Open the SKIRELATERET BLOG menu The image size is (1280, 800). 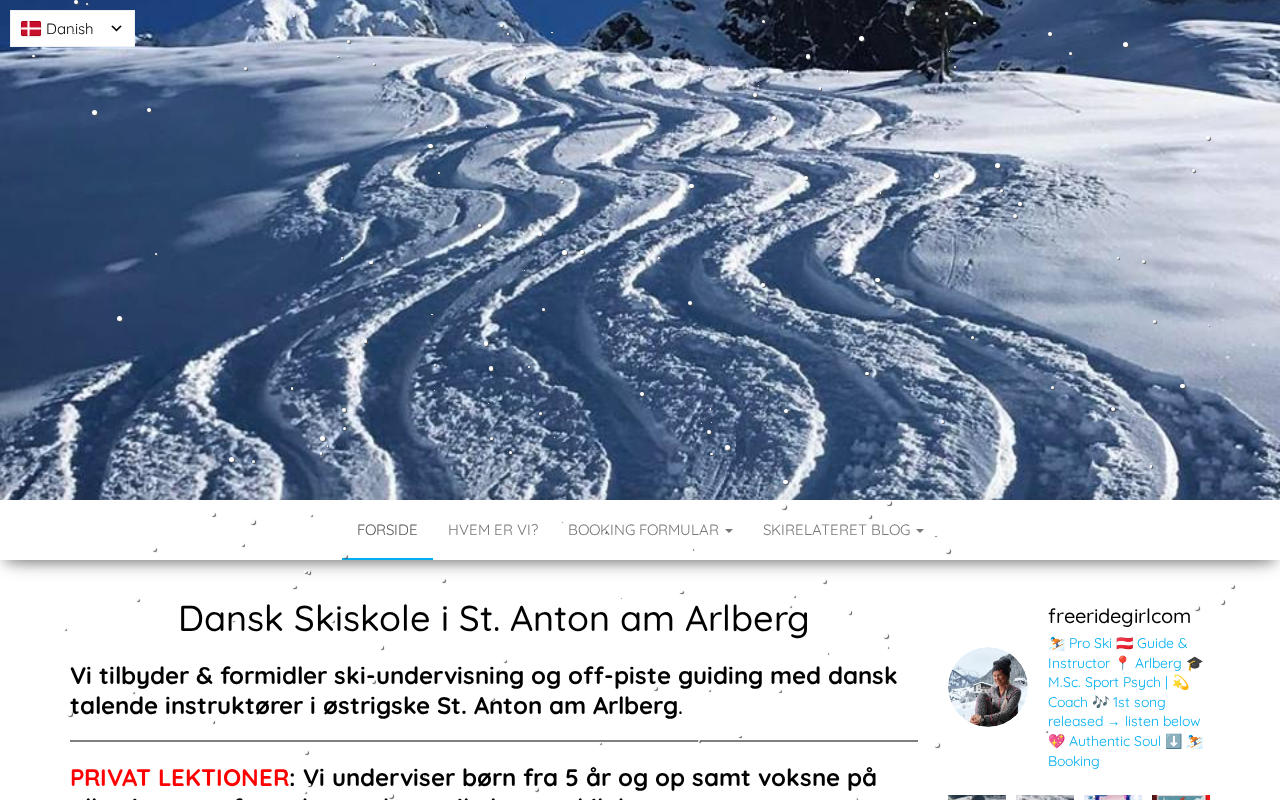[843, 530]
